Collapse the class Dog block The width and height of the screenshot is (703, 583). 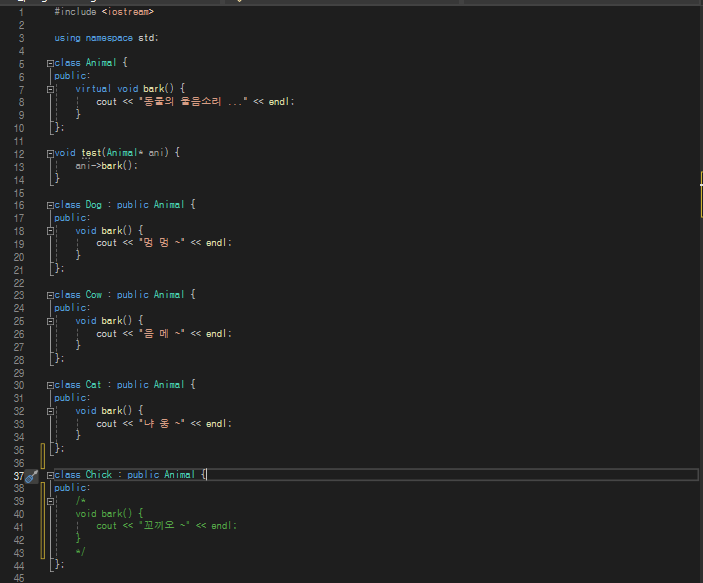pos(50,205)
